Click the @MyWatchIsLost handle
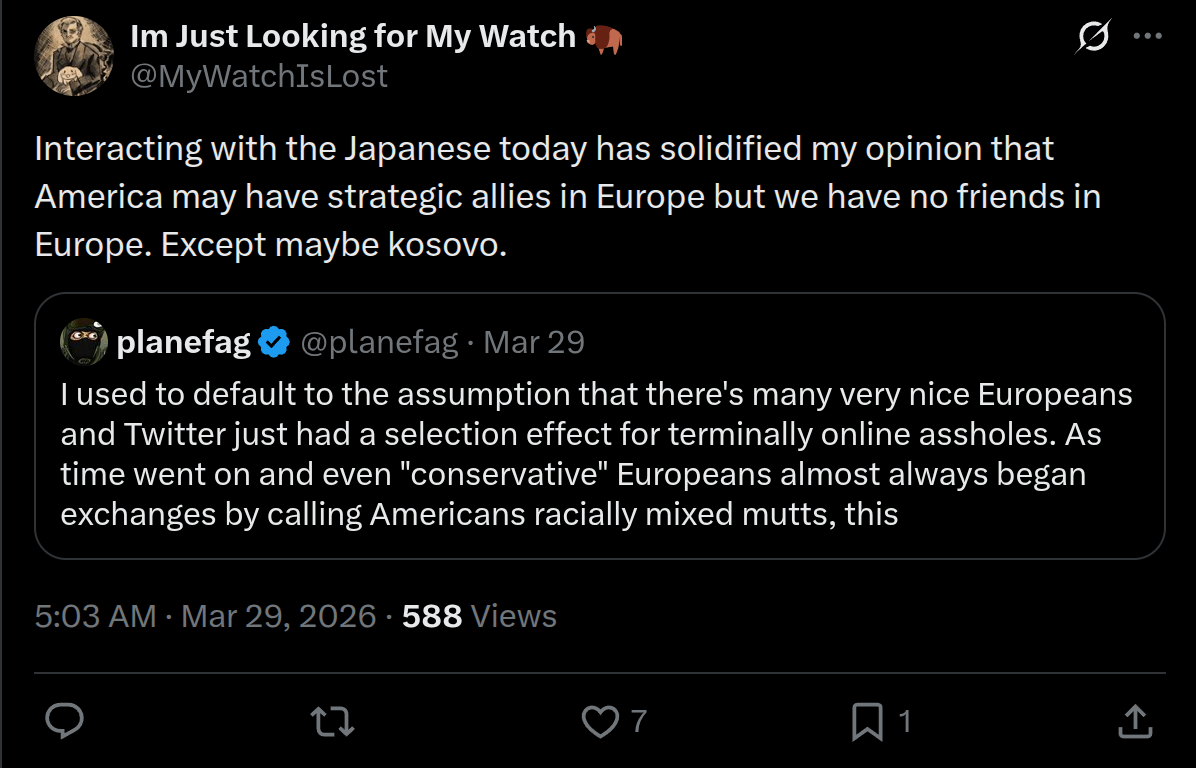1196x768 pixels. [x=259, y=76]
